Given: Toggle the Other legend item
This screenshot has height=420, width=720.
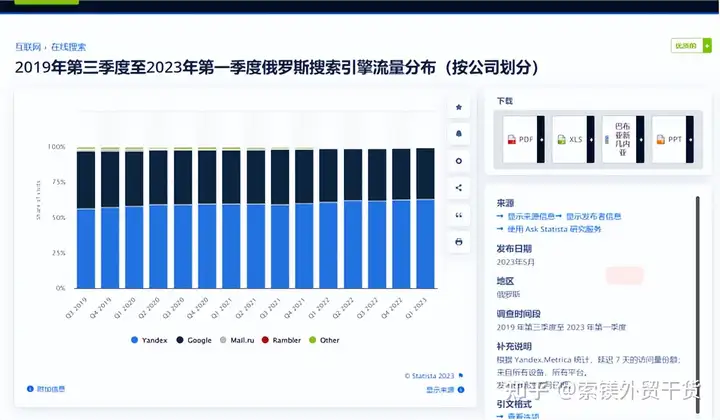Looking at the screenshot, I should point(324,340).
